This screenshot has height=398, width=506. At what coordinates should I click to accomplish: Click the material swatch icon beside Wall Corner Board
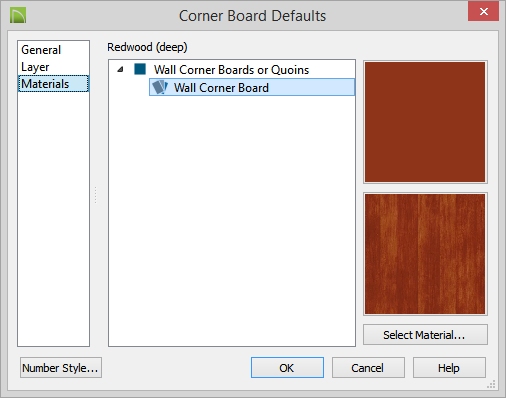[x=160, y=87]
